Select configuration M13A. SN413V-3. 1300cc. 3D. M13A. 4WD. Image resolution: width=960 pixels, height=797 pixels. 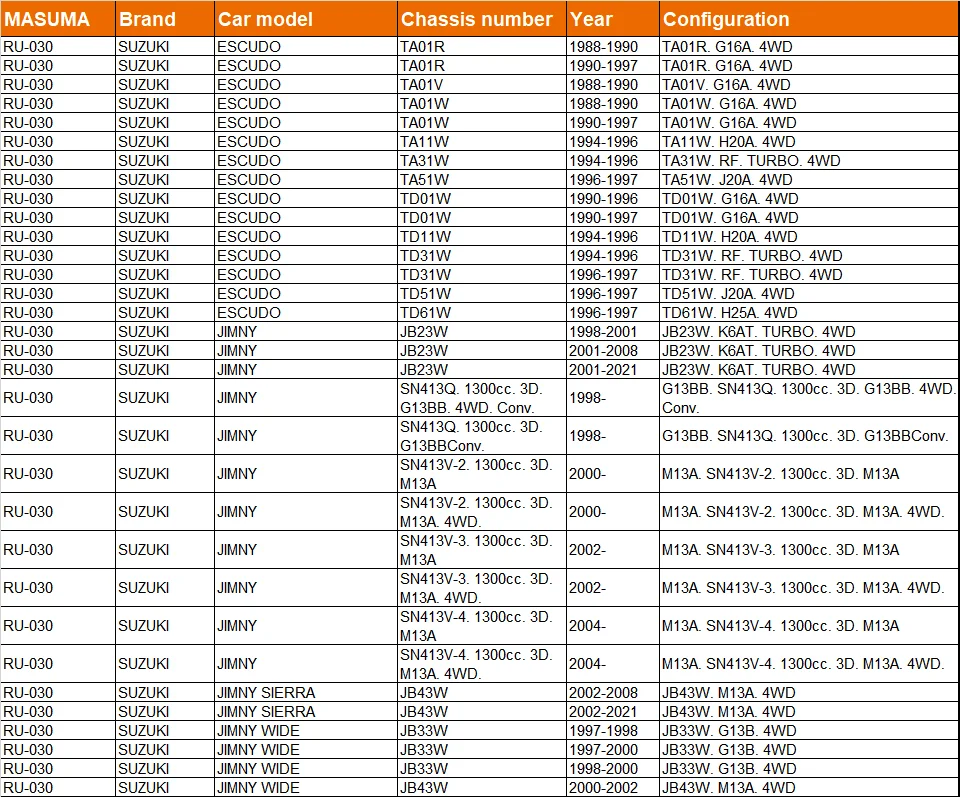click(x=809, y=588)
